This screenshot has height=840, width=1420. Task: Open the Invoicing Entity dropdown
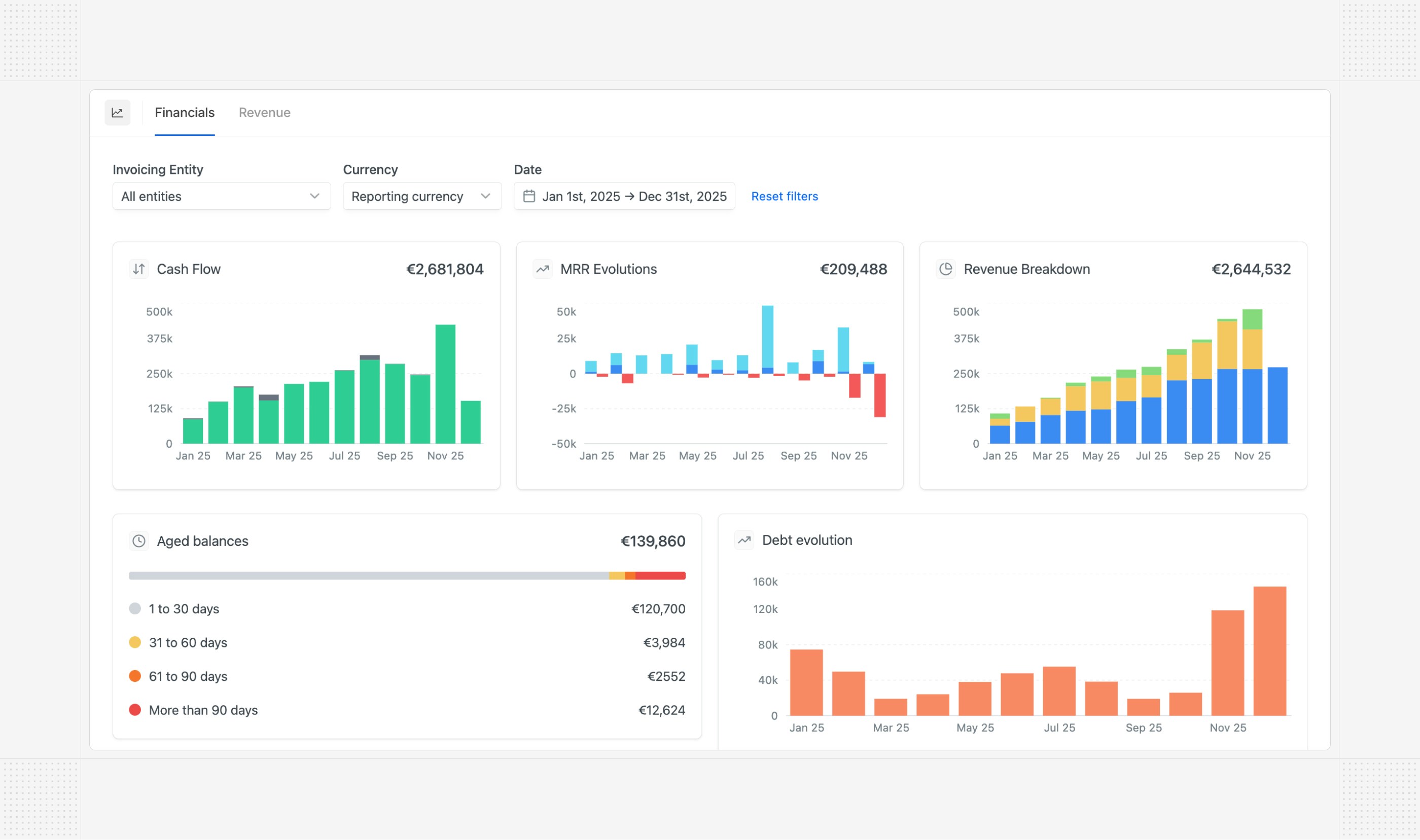click(221, 196)
